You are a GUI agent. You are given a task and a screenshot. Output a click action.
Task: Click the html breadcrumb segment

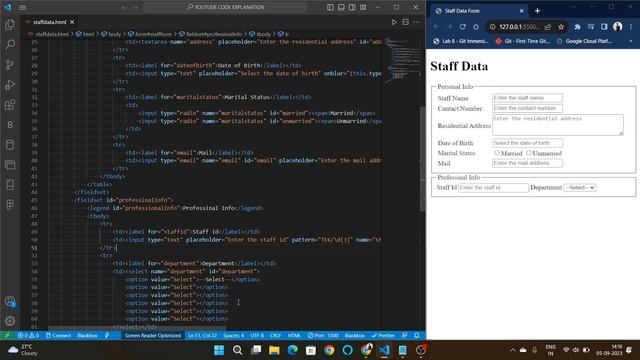coord(85,34)
